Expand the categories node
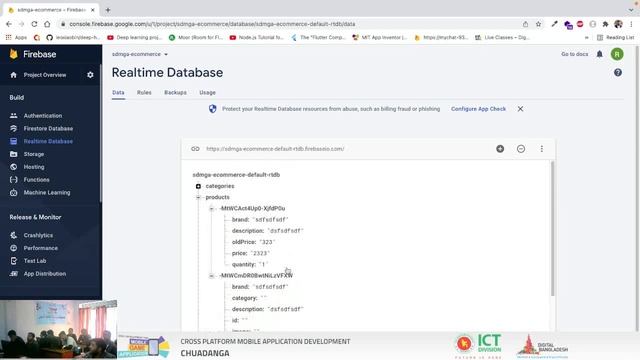Image resolution: width=640 pixels, height=360 pixels. tap(198, 186)
